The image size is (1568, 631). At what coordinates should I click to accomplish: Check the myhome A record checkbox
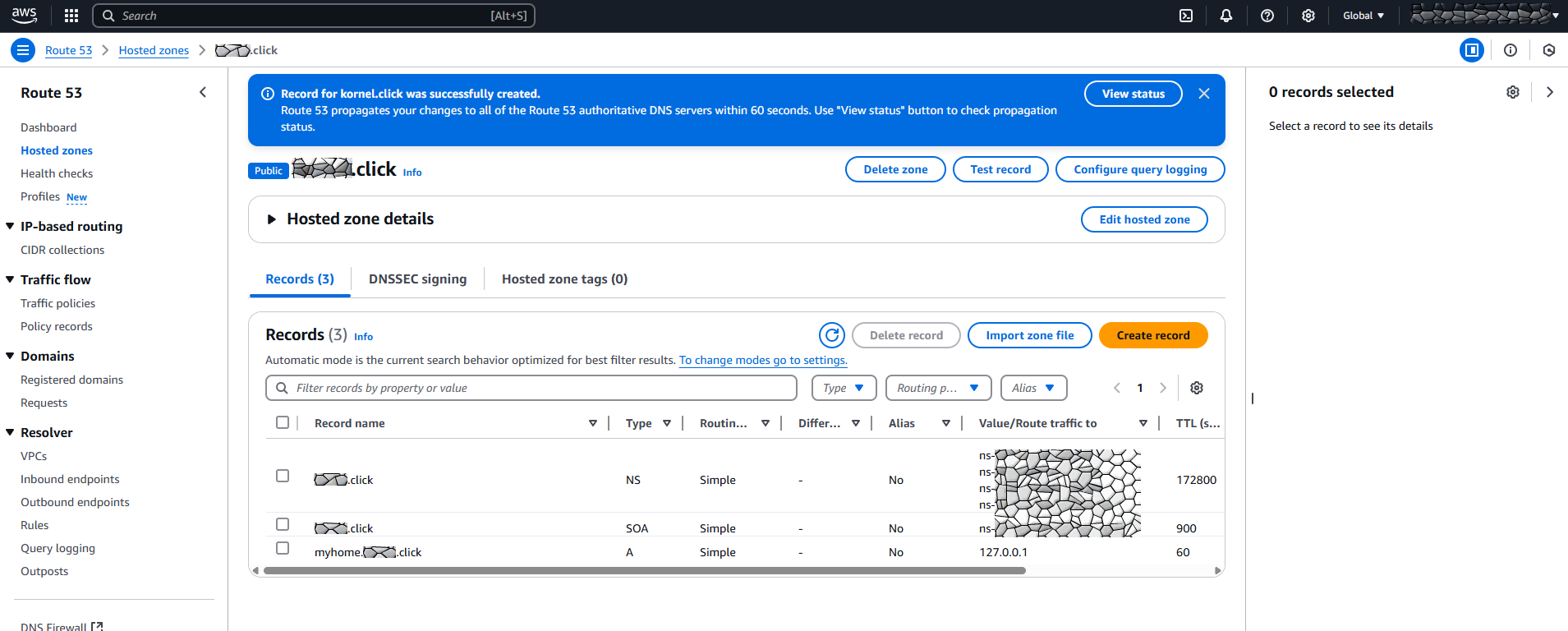(x=283, y=548)
